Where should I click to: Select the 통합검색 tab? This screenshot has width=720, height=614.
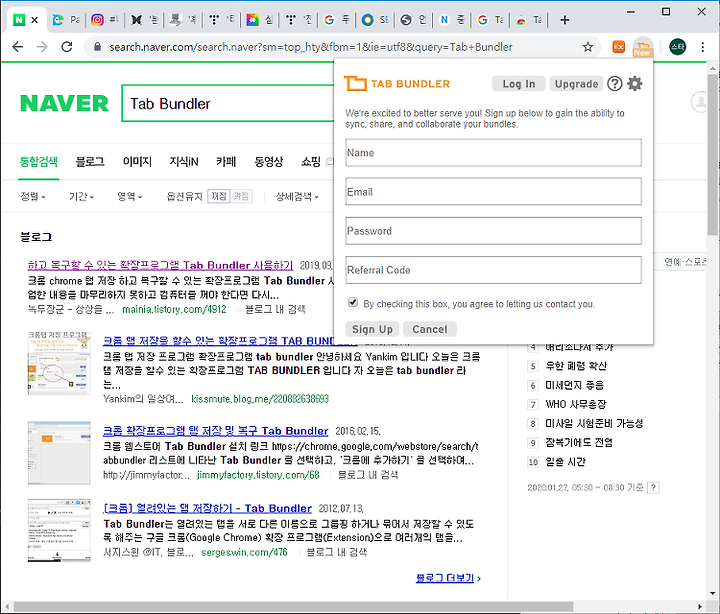pyautogui.click(x=39, y=162)
